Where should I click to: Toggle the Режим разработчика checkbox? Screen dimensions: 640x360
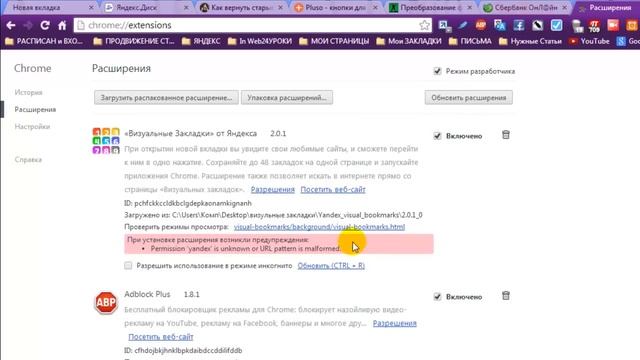[437, 71]
